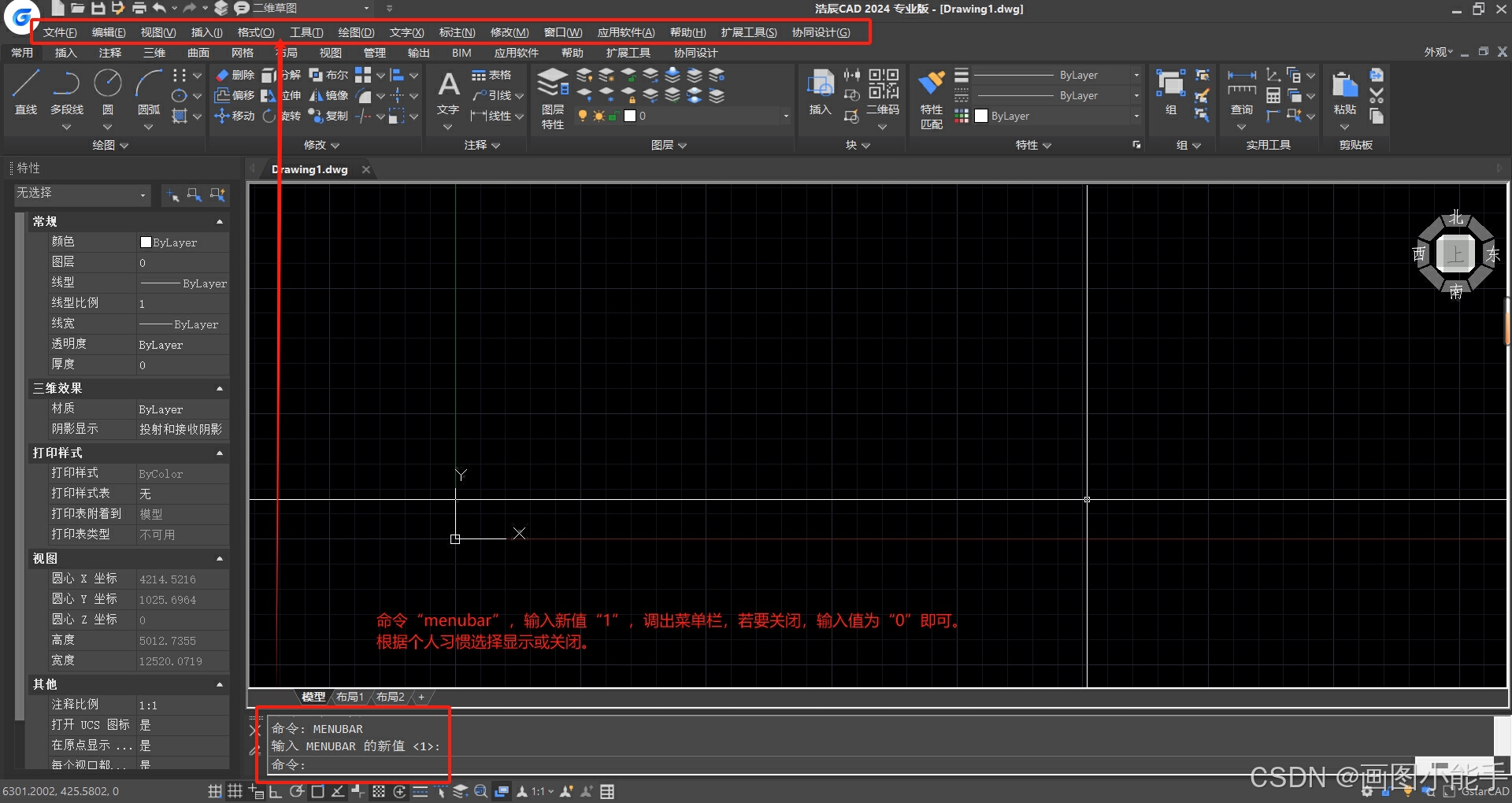Toggle snap mode in status bar

click(215, 791)
